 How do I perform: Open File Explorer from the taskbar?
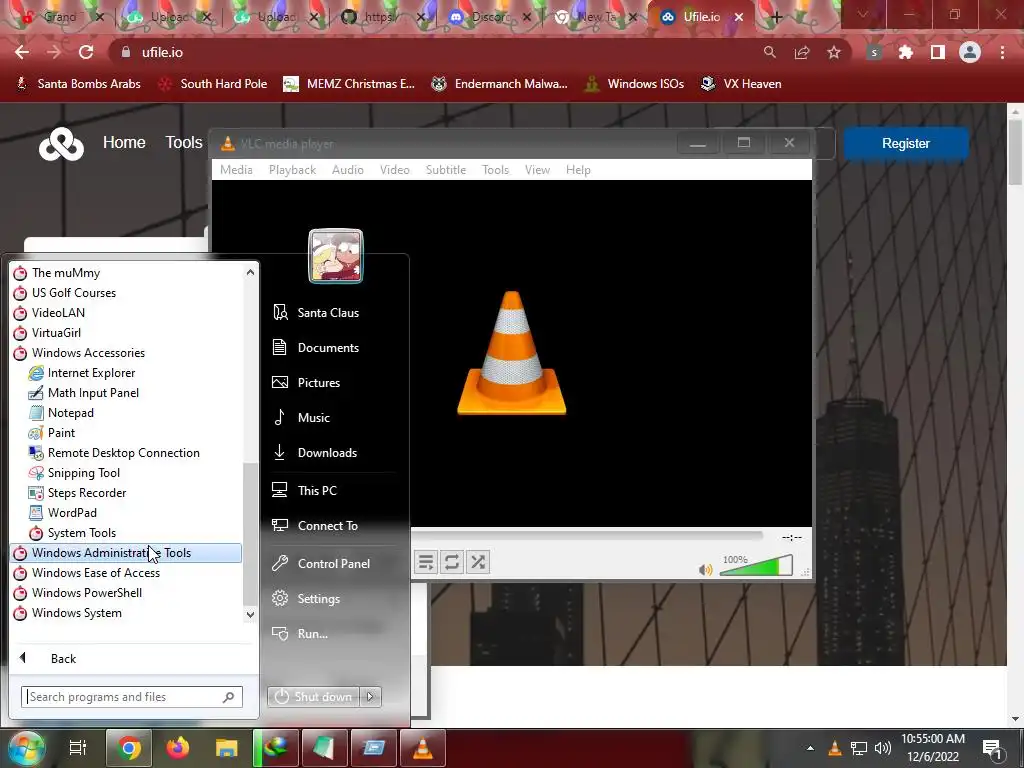click(227, 748)
